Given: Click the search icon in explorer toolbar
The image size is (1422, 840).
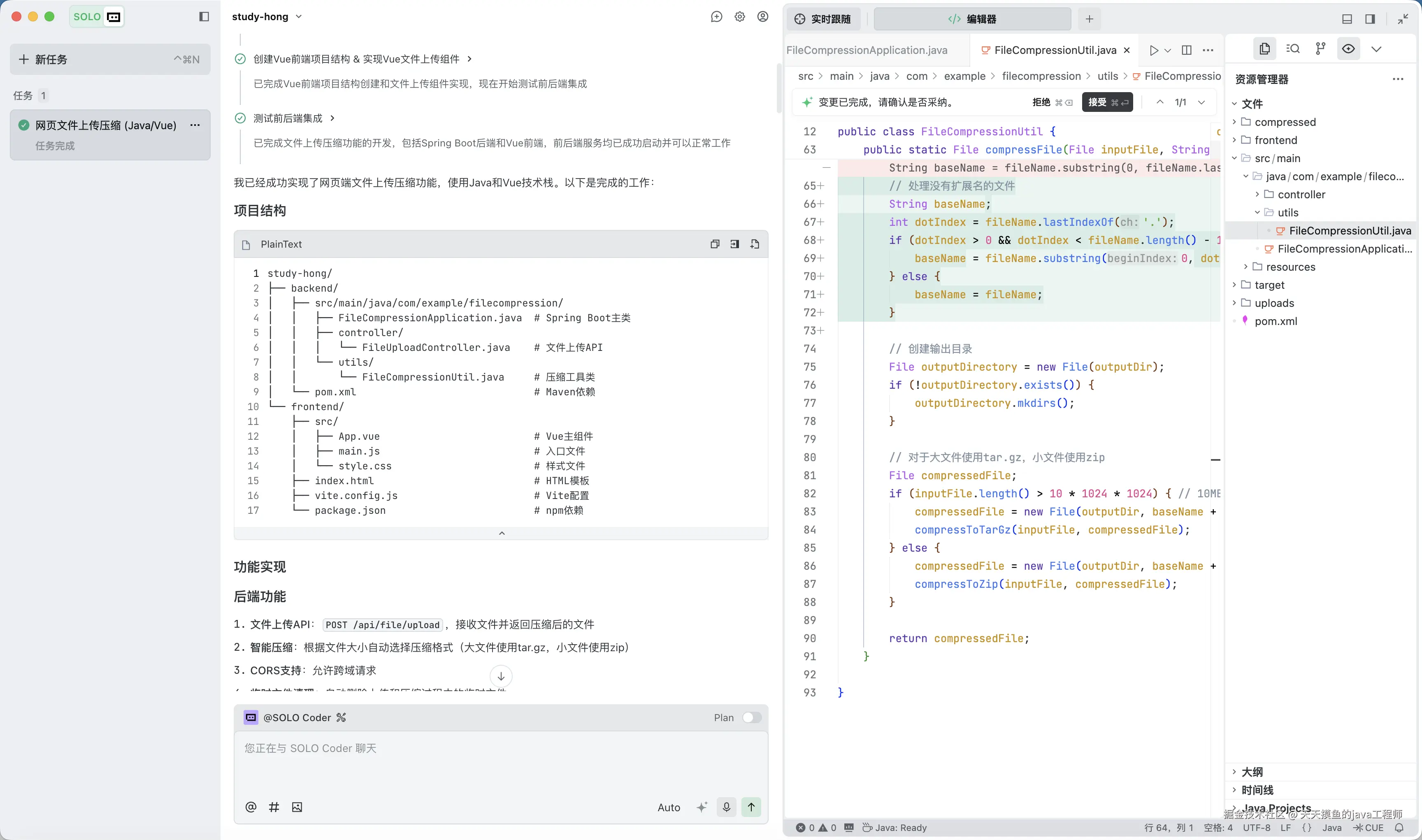Looking at the screenshot, I should pos(1293,49).
